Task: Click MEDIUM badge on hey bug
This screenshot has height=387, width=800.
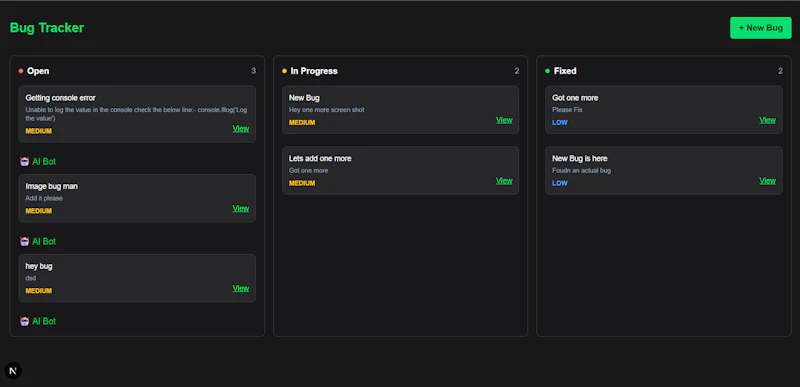Action: pyautogui.click(x=39, y=291)
